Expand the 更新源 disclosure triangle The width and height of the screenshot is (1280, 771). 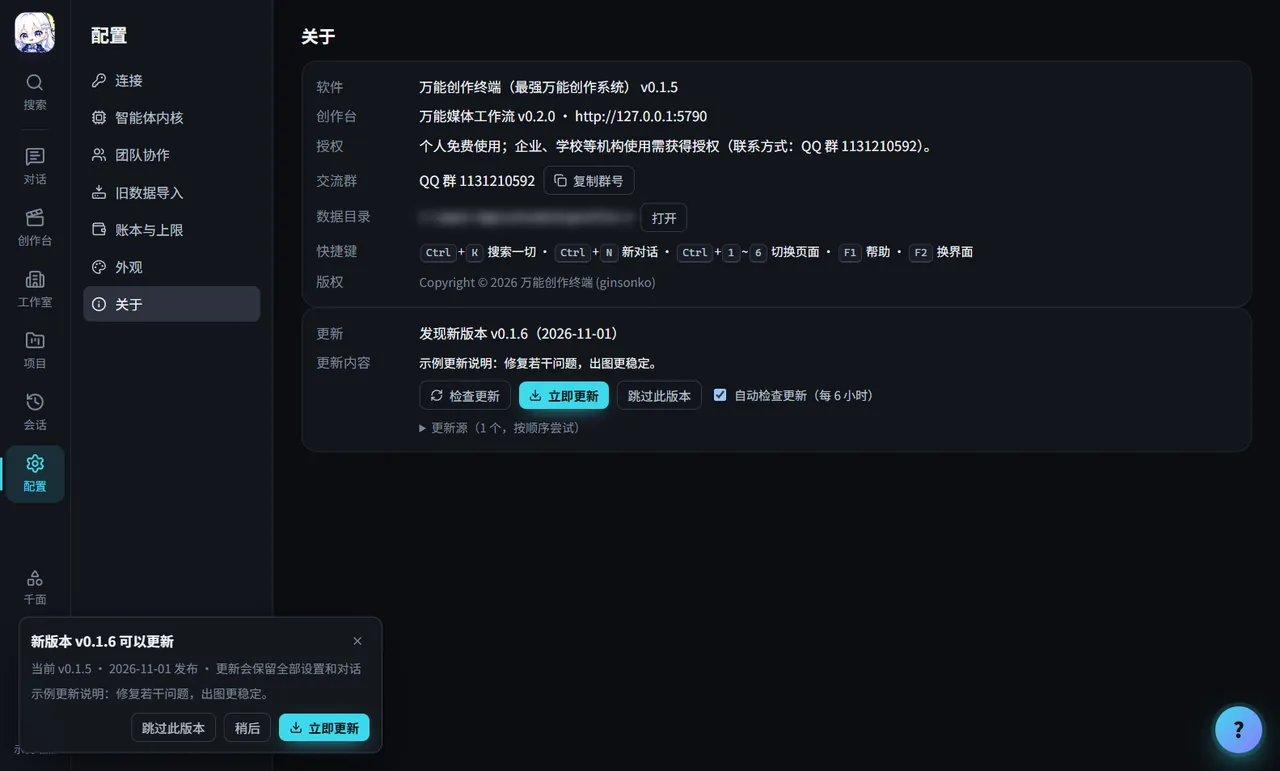pos(423,428)
